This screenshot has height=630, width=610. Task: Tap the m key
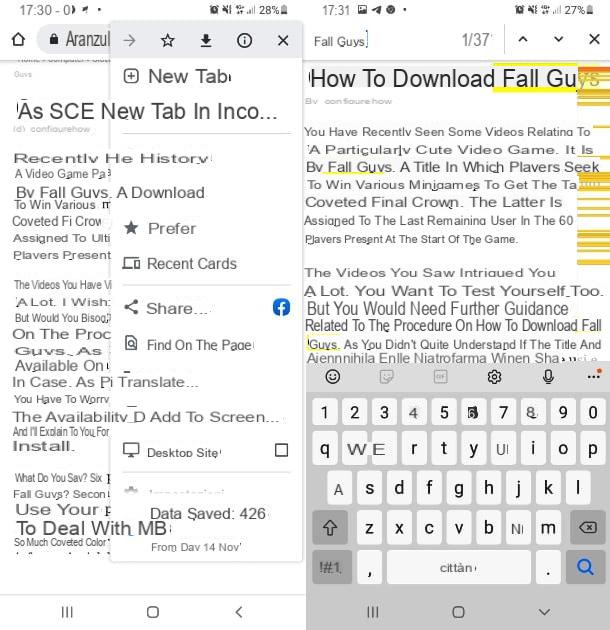click(548, 527)
